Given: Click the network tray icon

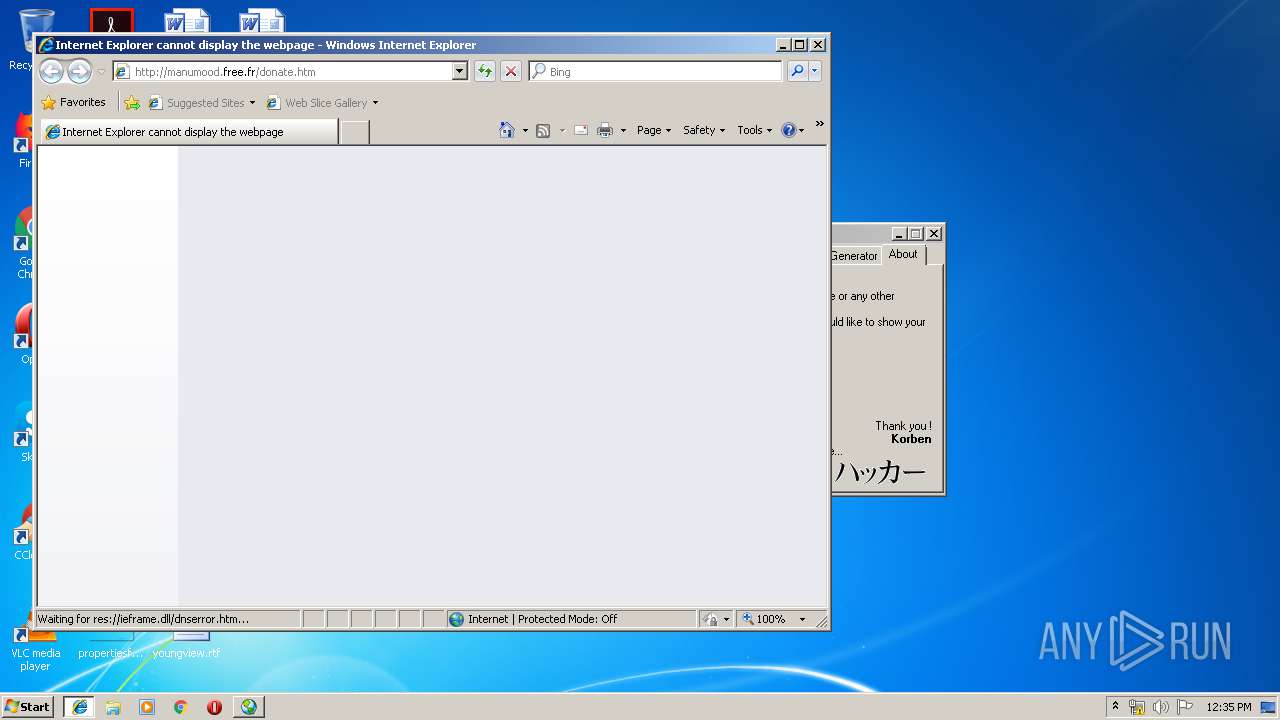Looking at the screenshot, I should (x=1137, y=707).
